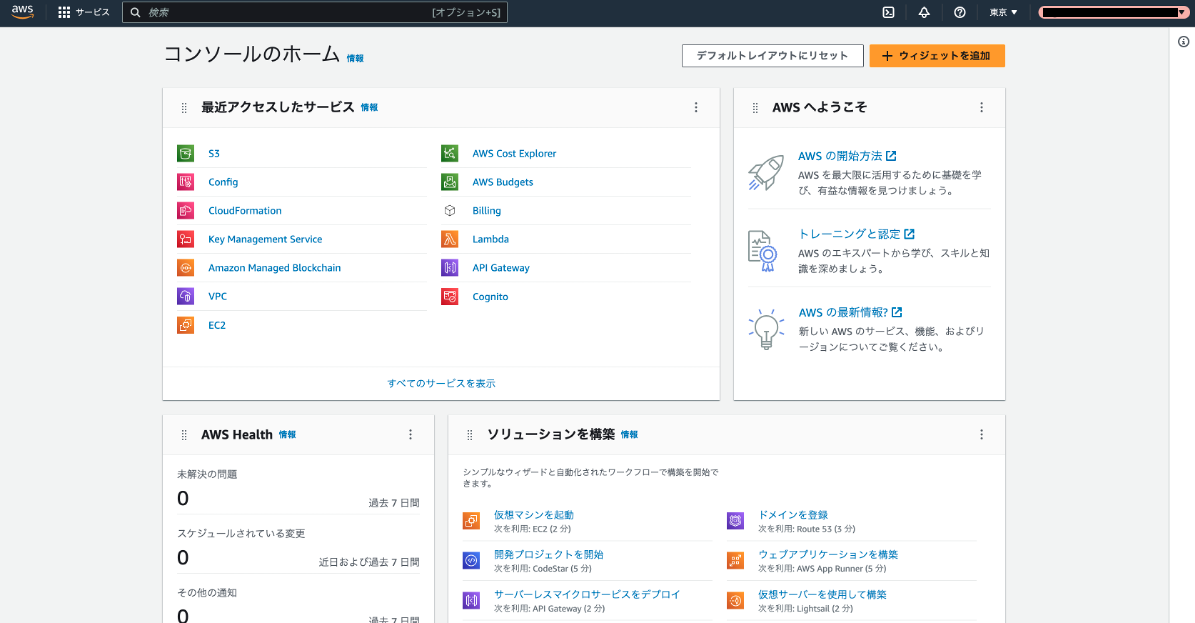Open 情報 link beside AWS Health
1195x623 pixels.
point(287,435)
